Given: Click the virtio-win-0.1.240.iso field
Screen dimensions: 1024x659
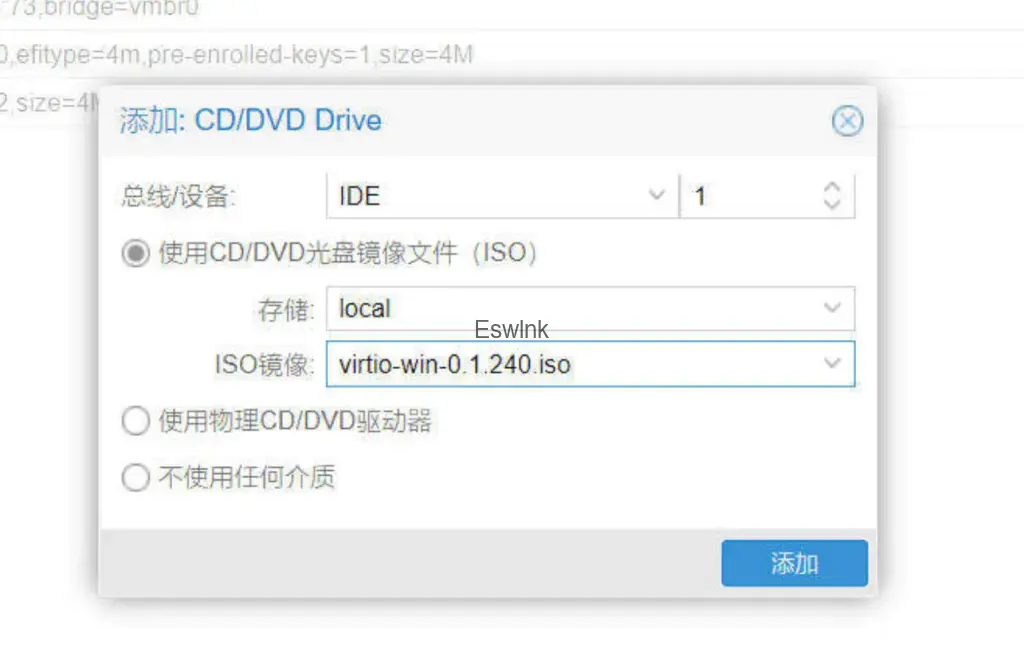Looking at the screenshot, I should click(590, 364).
